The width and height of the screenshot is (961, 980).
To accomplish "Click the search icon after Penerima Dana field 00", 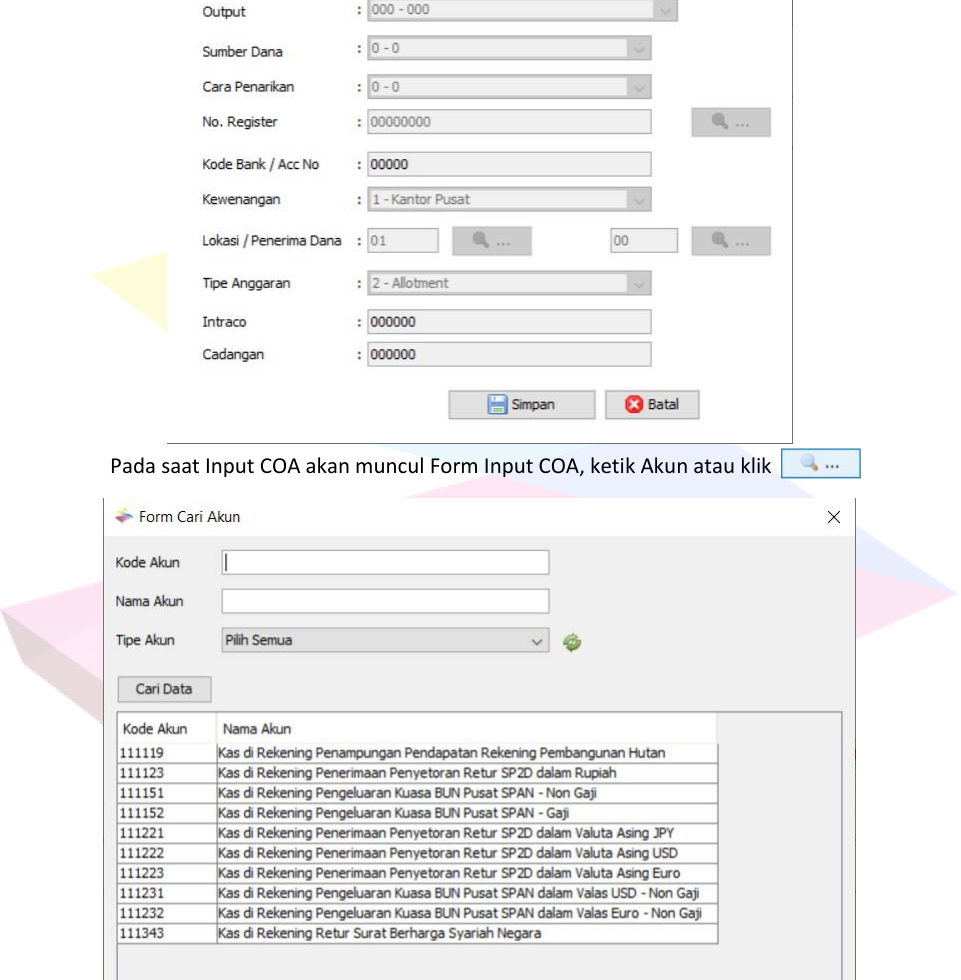I will (x=730, y=241).
